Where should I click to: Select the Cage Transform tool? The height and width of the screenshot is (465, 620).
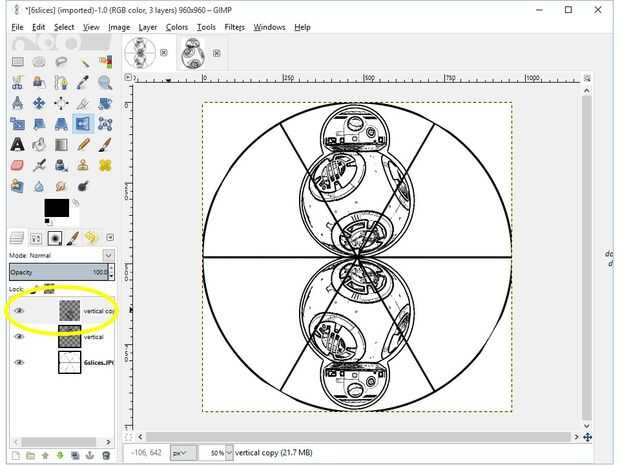point(105,124)
